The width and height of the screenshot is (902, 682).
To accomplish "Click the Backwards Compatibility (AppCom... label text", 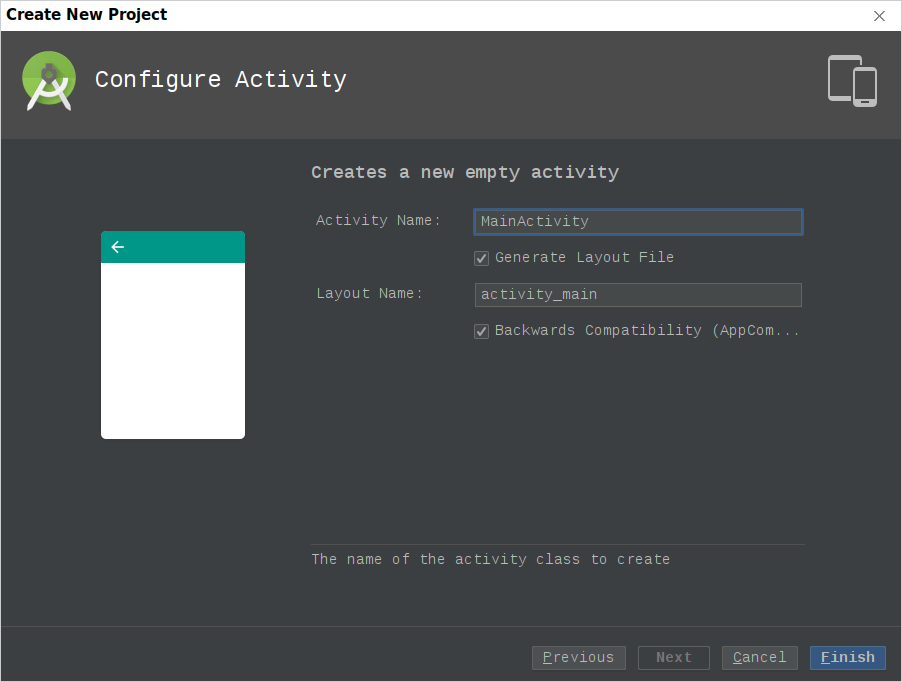I will 647,331.
